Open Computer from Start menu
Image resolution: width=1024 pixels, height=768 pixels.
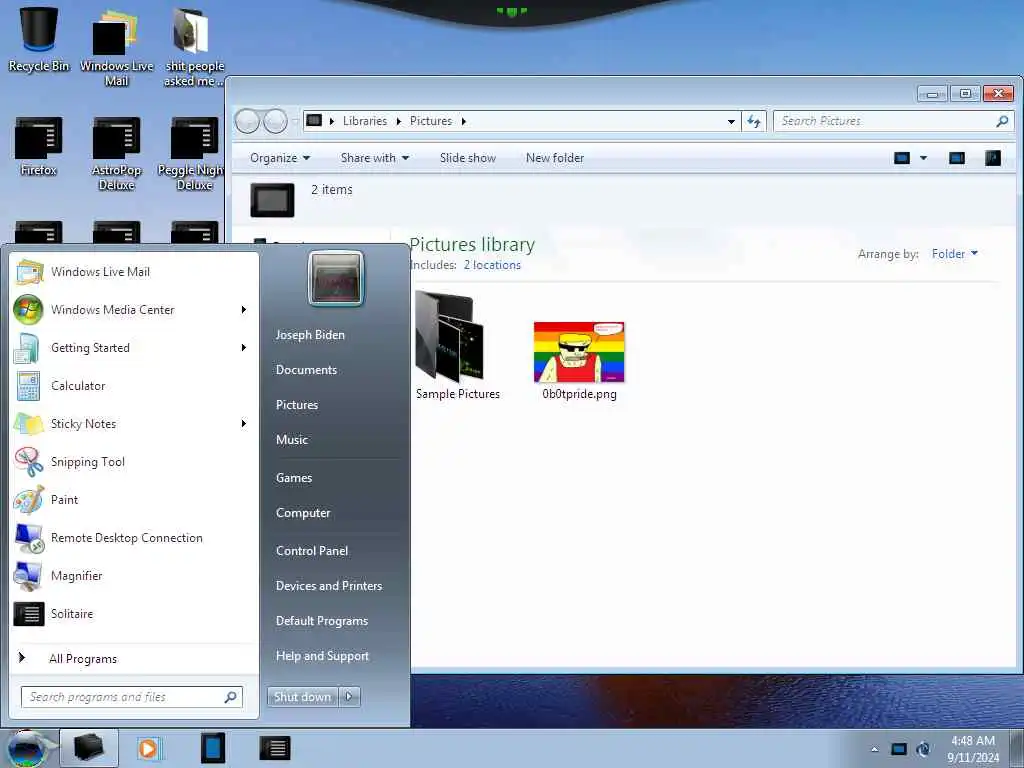[x=303, y=513]
